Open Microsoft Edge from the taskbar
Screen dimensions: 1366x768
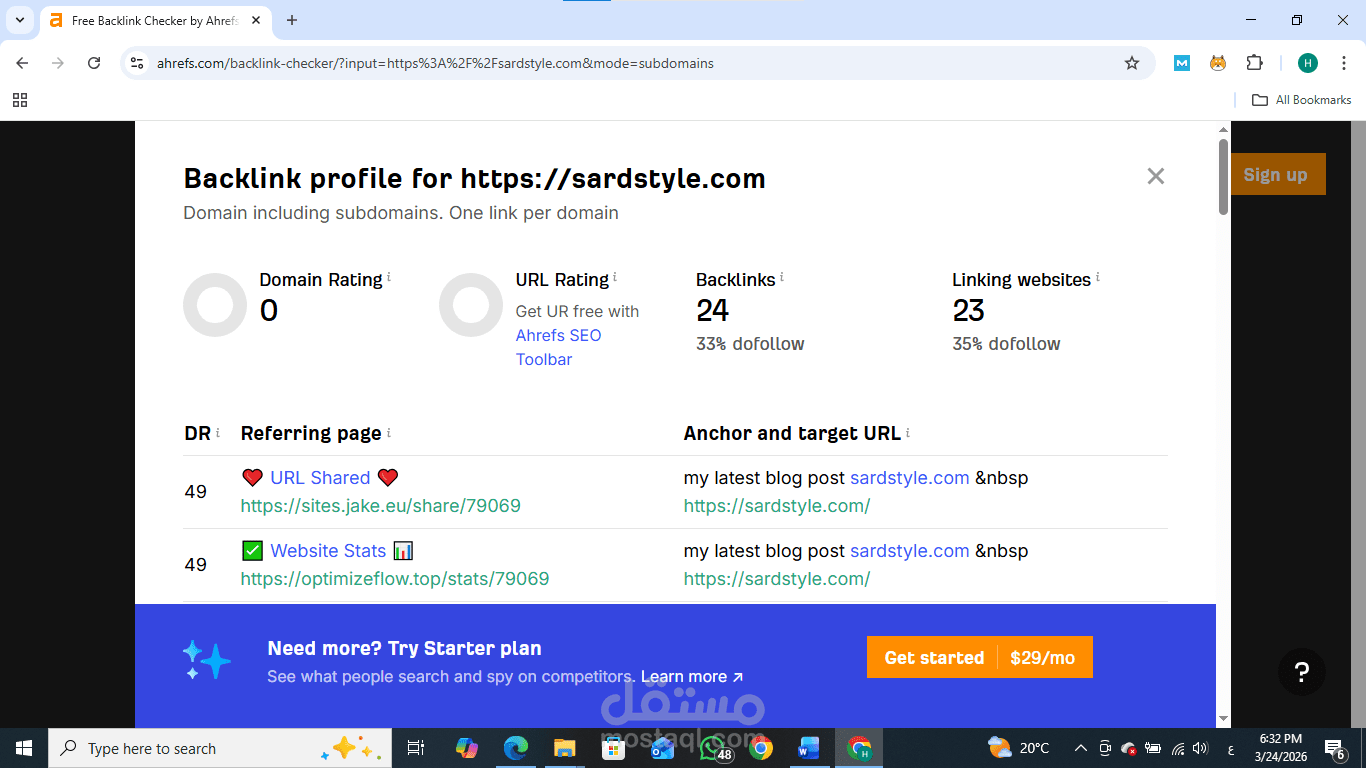coord(516,748)
